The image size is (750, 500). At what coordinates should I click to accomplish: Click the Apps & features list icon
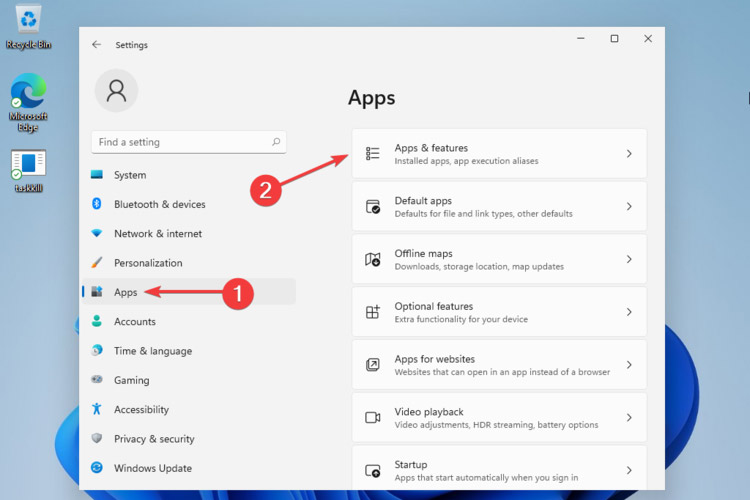coord(373,154)
